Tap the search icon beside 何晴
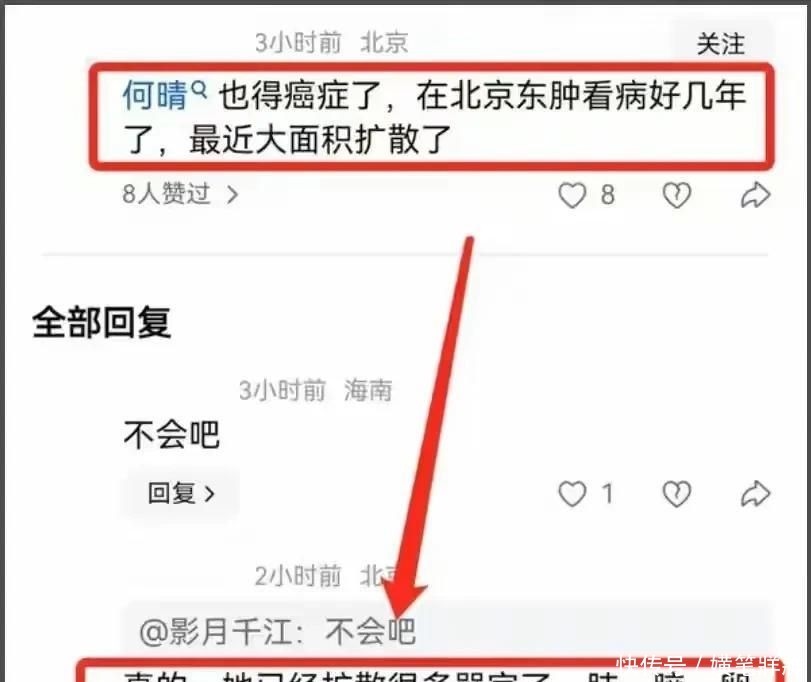 (199, 90)
